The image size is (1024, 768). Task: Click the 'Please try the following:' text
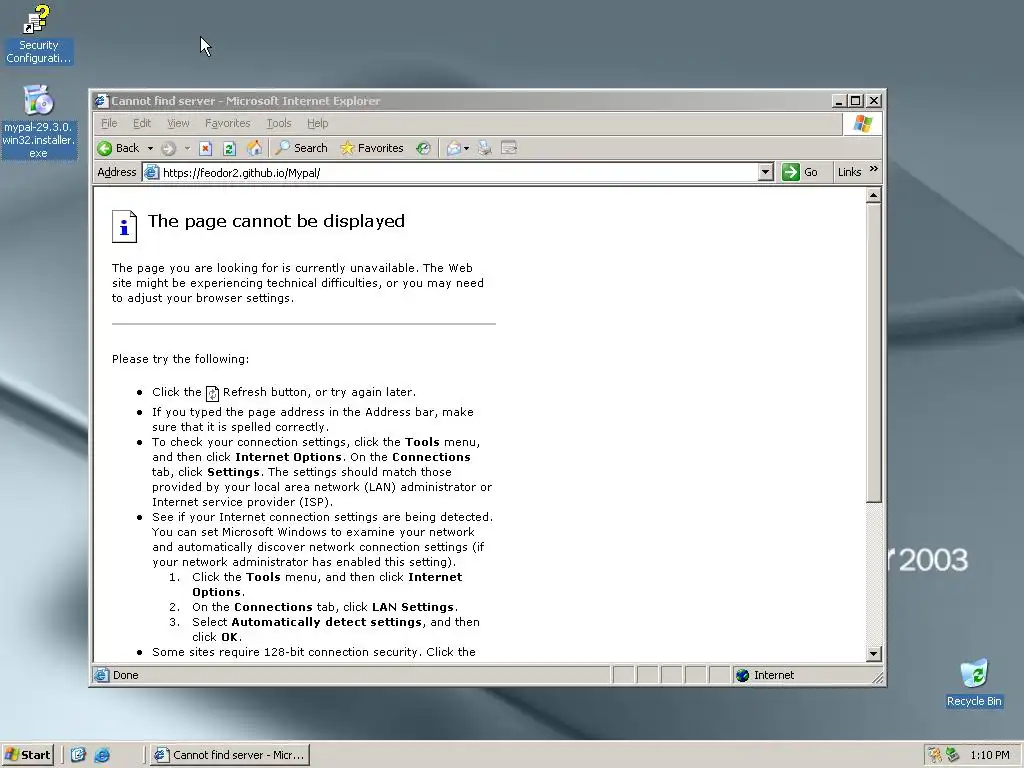[180, 359]
